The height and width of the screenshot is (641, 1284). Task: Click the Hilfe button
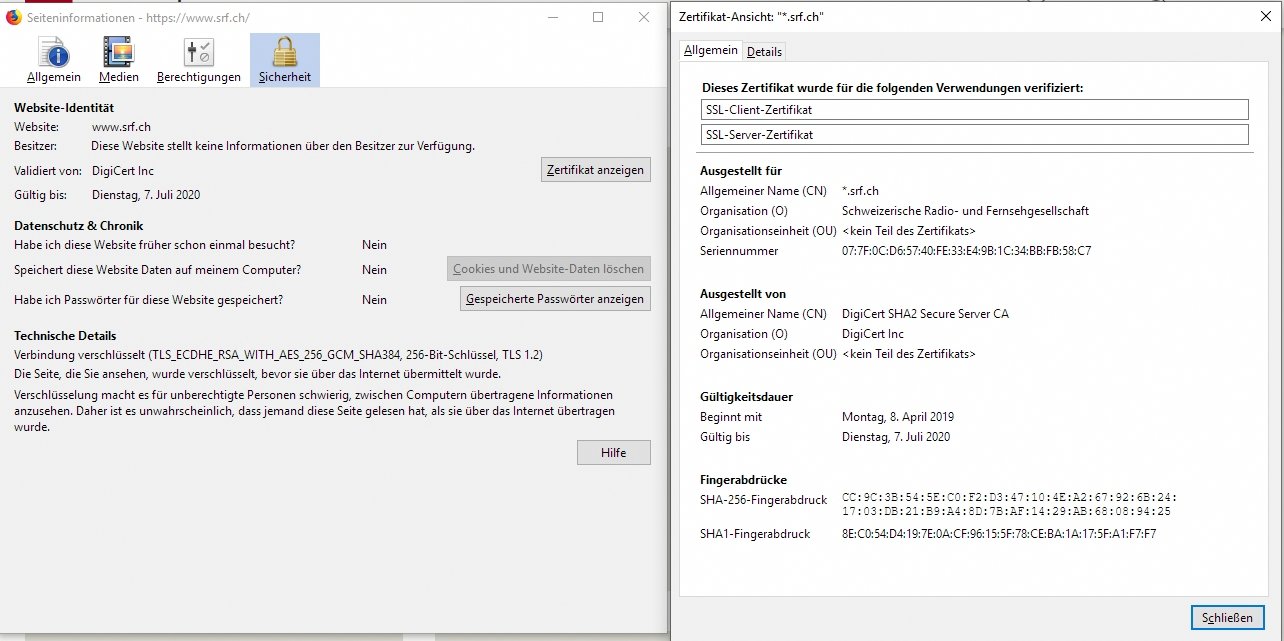click(x=613, y=453)
